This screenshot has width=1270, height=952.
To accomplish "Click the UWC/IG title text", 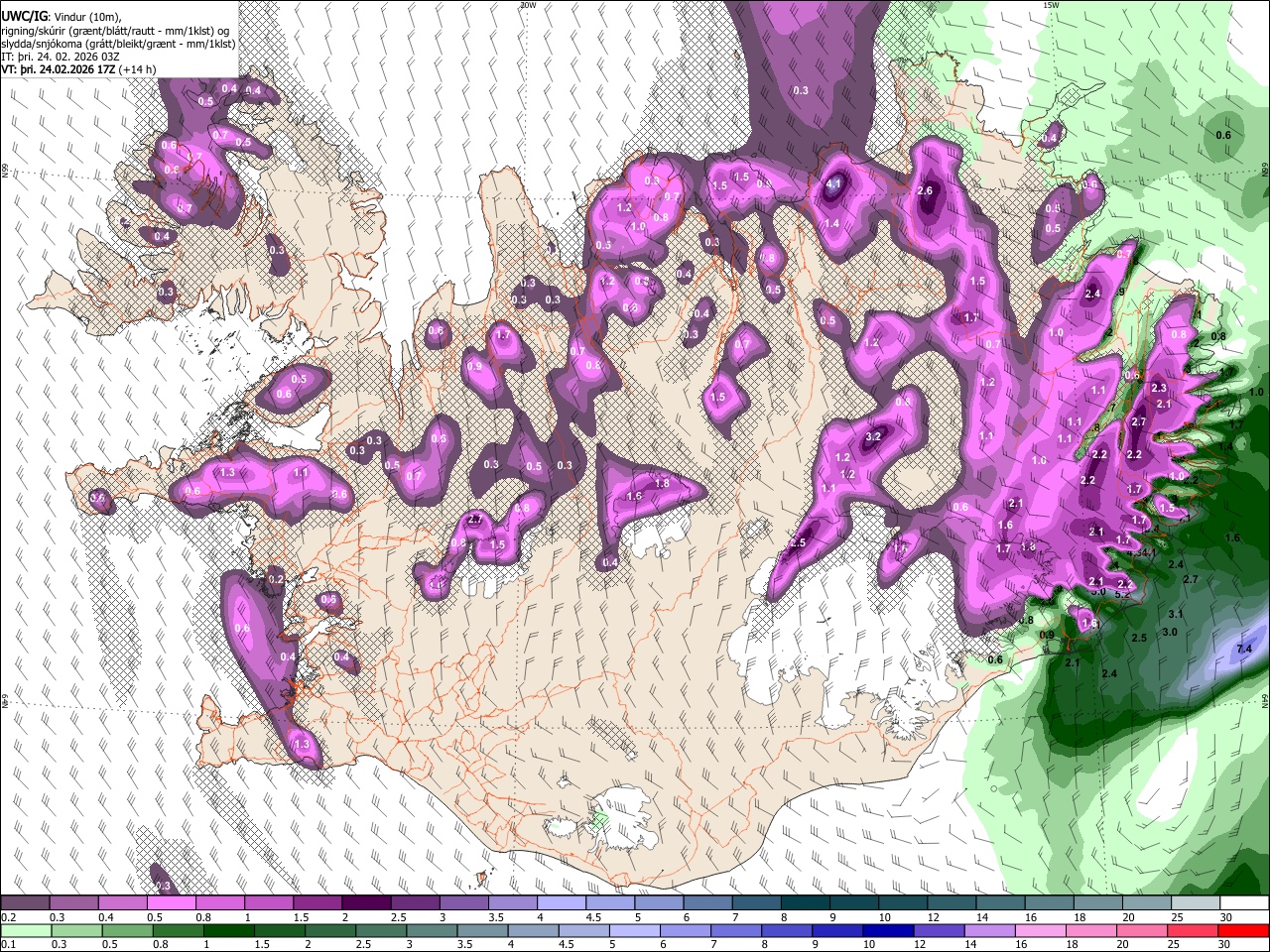I will [24, 16].
